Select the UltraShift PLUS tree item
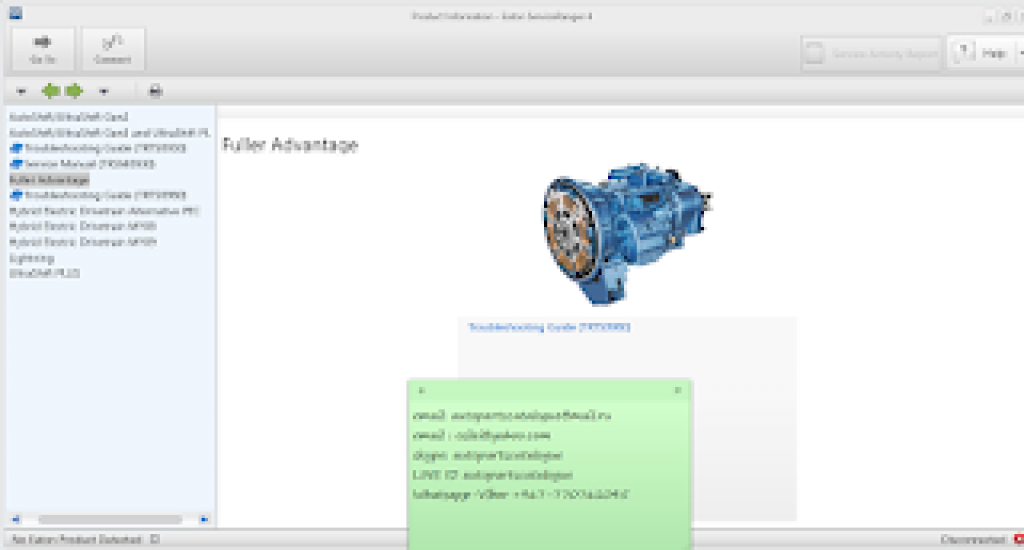 (x=44, y=273)
